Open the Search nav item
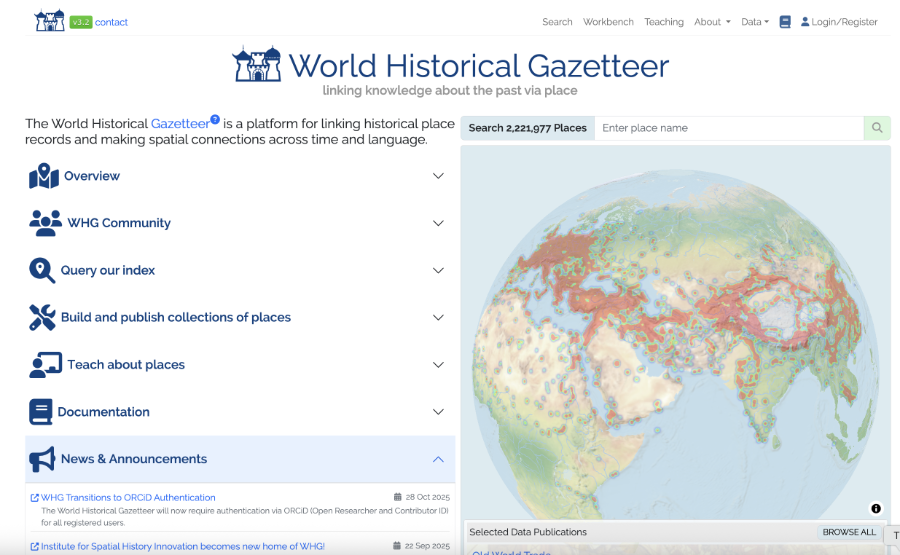This screenshot has height=555, width=900. click(557, 22)
